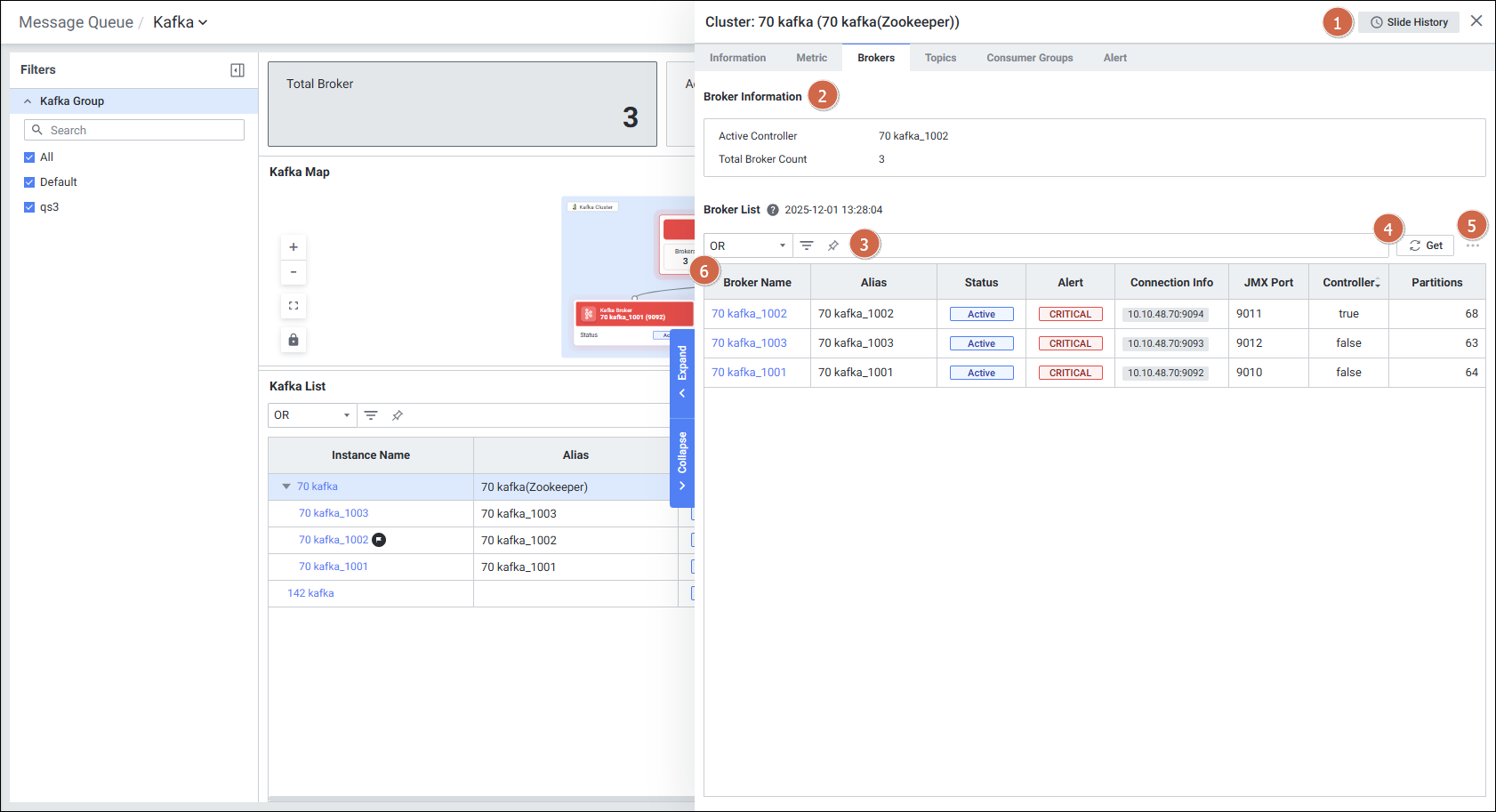Fit Kafka Map to screen

(x=294, y=306)
